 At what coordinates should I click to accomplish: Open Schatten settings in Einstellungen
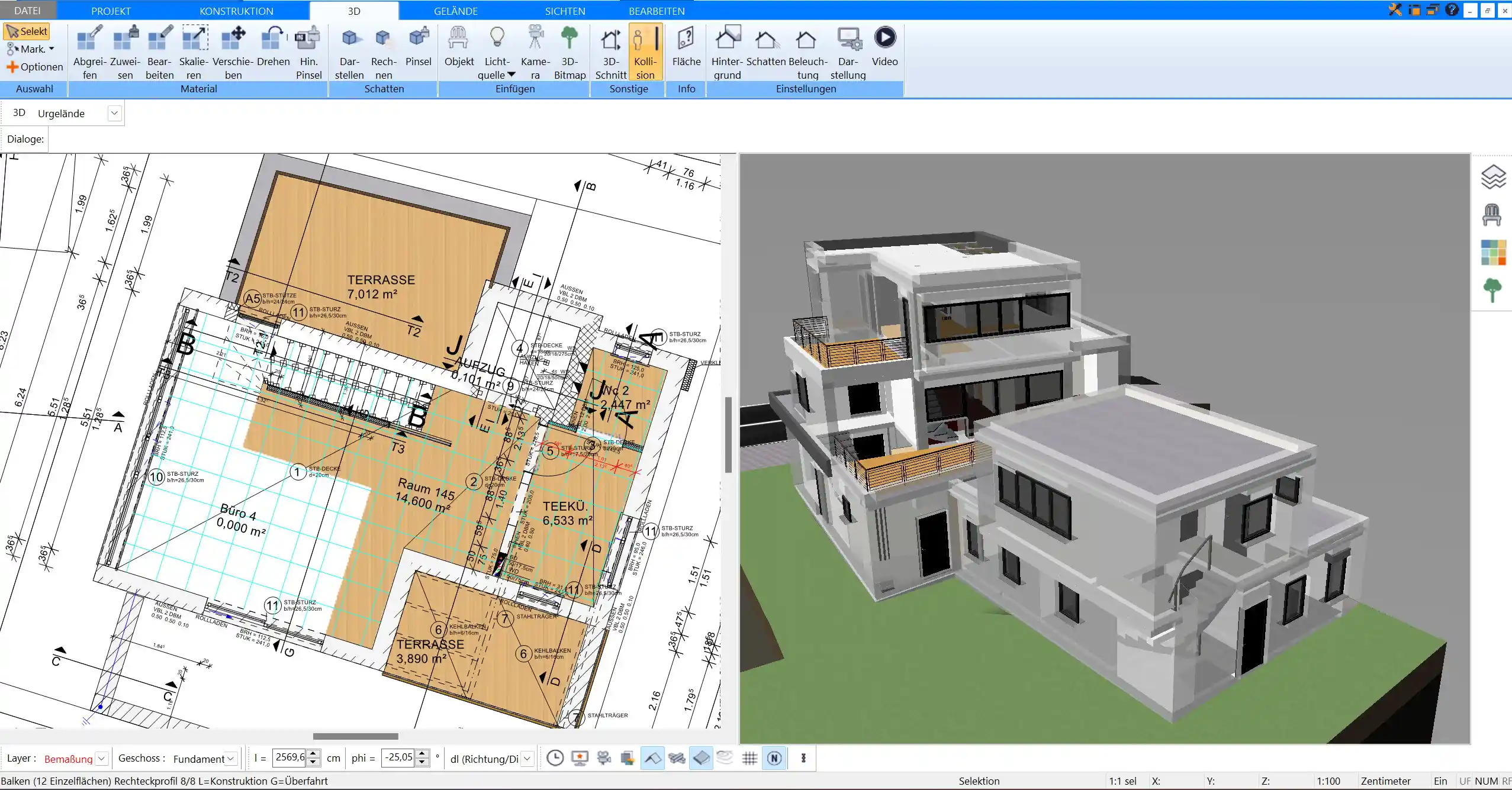coord(766,46)
